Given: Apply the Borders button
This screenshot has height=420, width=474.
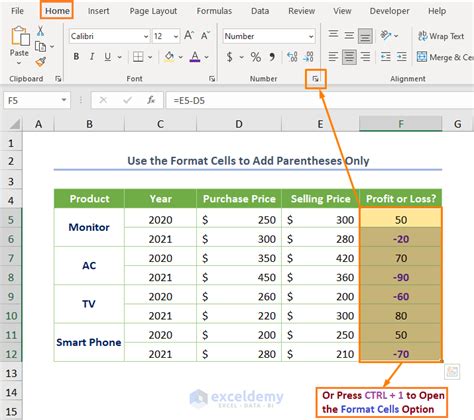Looking at the screenshot, I should (x=138, y=57).
